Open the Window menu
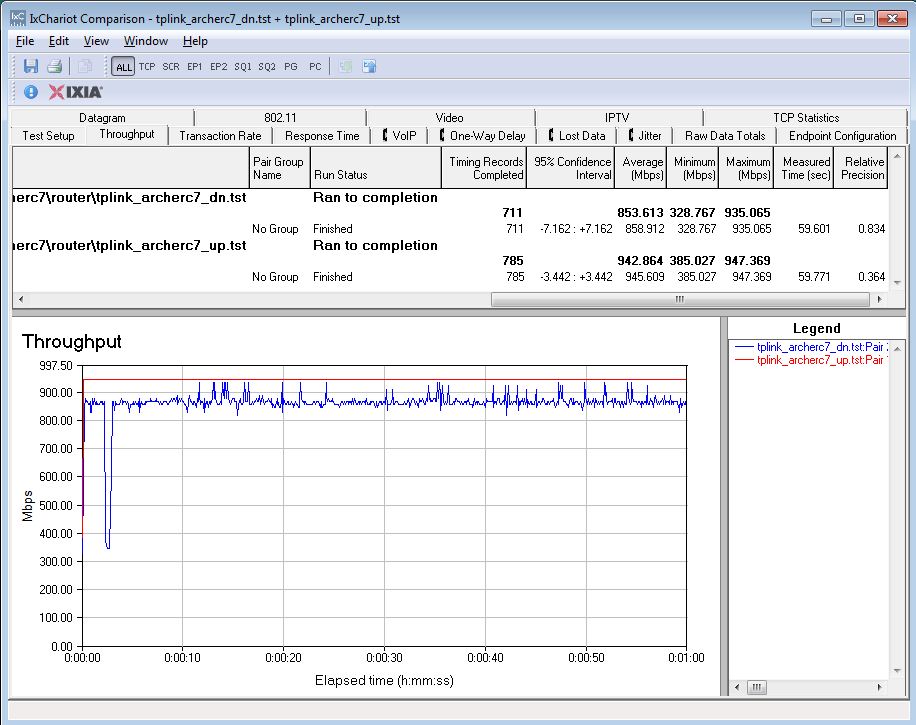Image resolution: width=916 pixels, height=725 pixels. (x=145, y=41)
